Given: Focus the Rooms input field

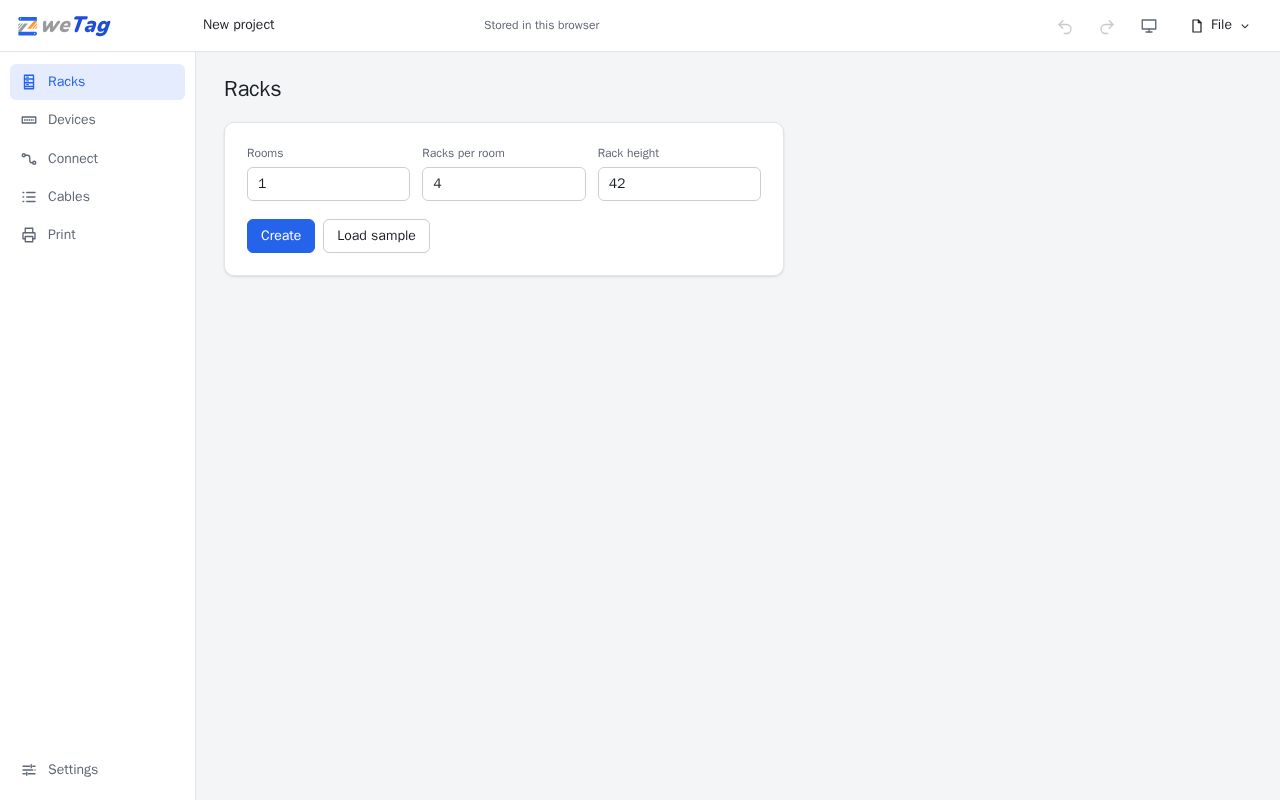Looking at the screenshot, I should coord(328,184).
